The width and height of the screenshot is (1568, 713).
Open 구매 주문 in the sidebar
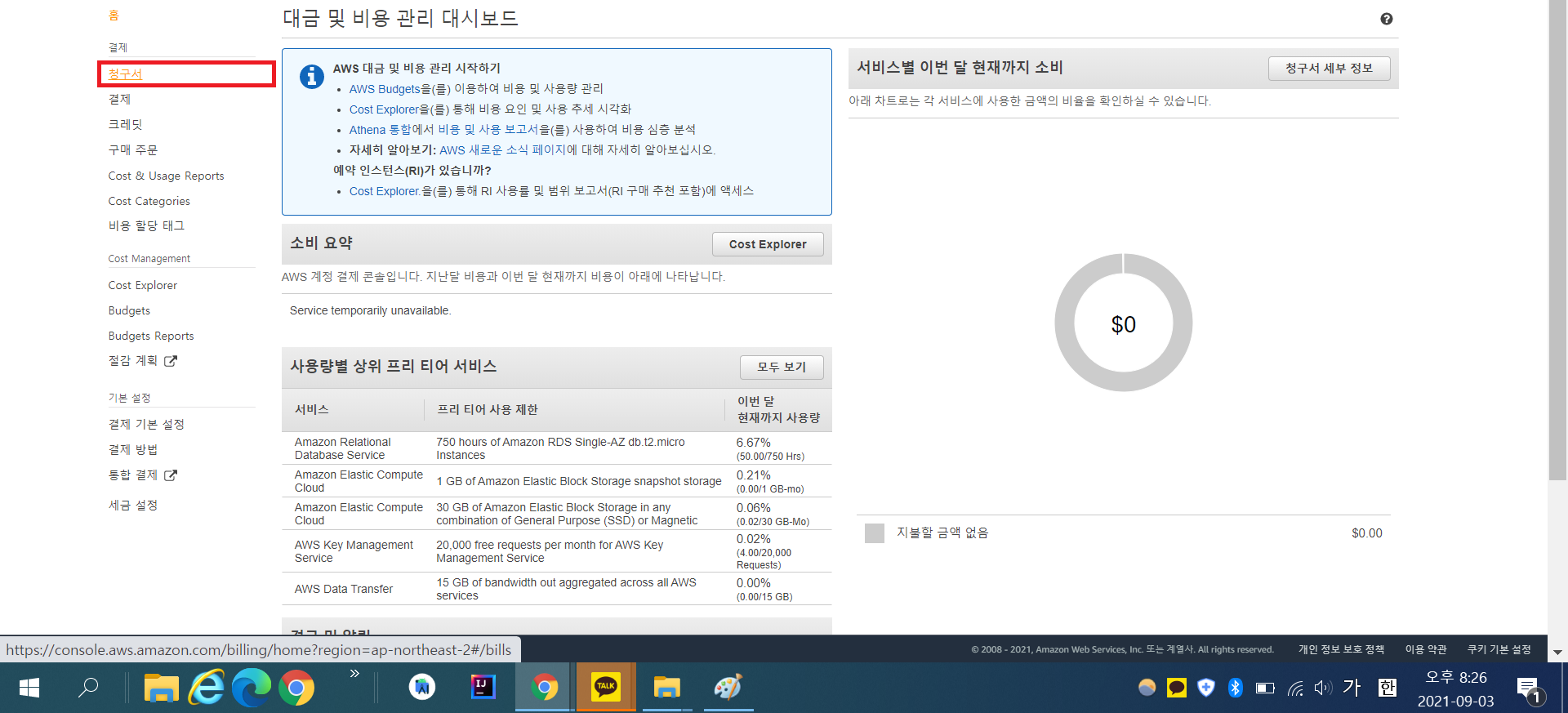(133, 149)
